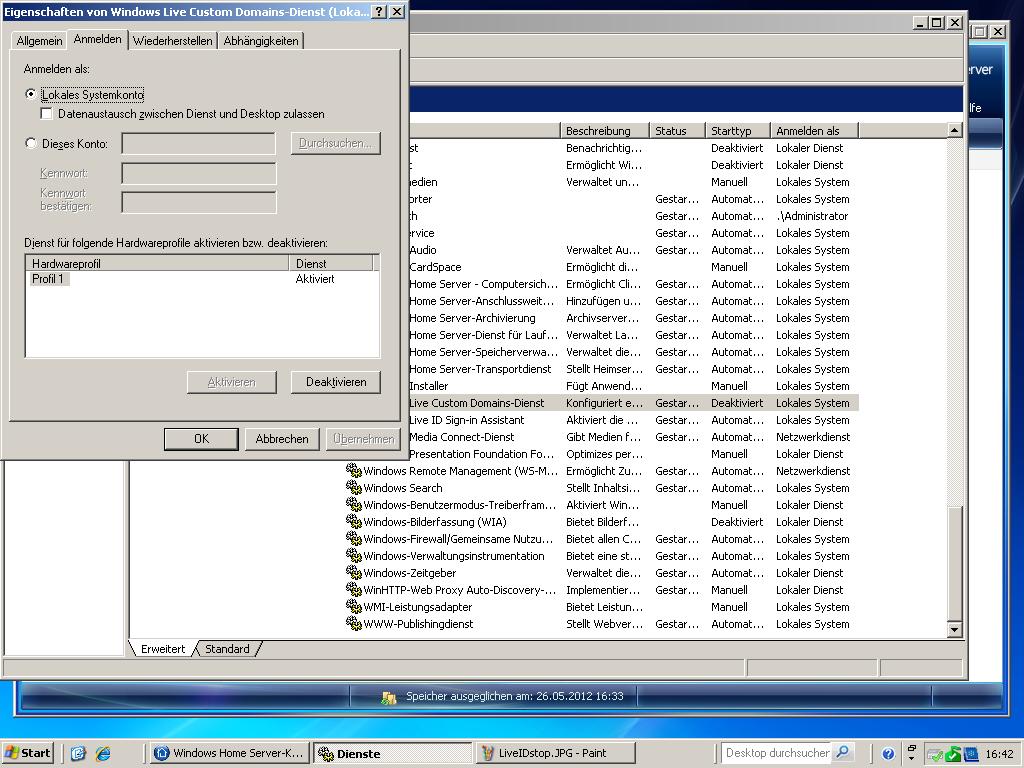Click the Speicher ausgeglichen am: 26.05.2012 status text
The image size is (1024, 768).
tap(515, 696)
